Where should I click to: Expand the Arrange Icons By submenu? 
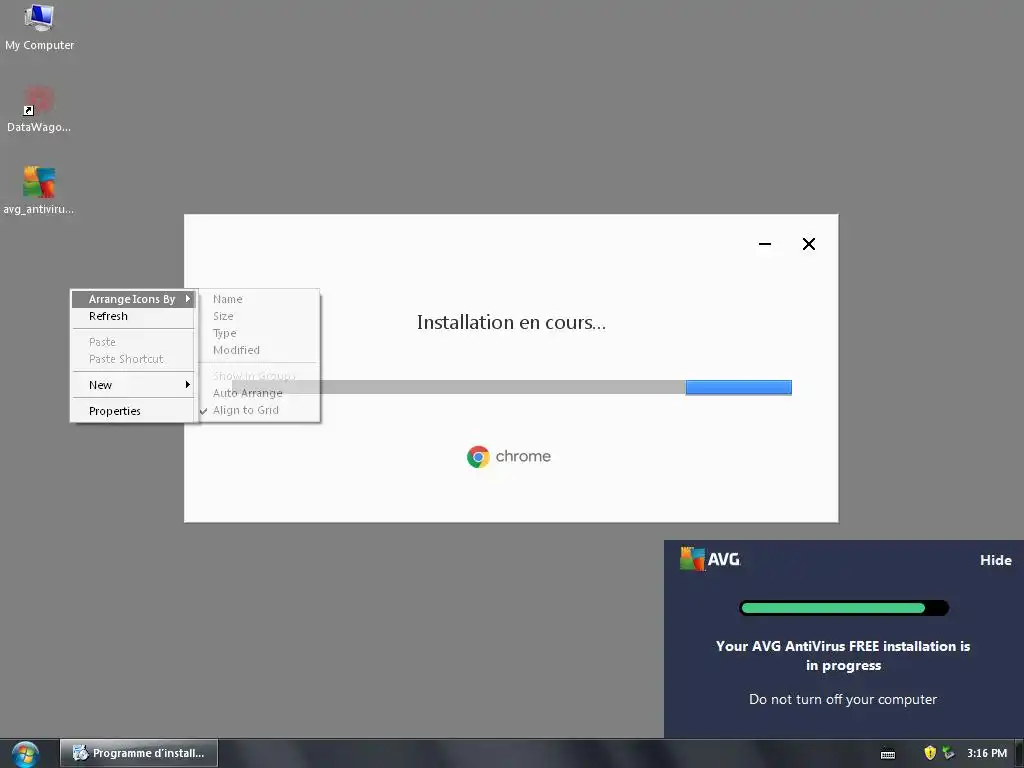pyautogui.click(x=133, y=299)
